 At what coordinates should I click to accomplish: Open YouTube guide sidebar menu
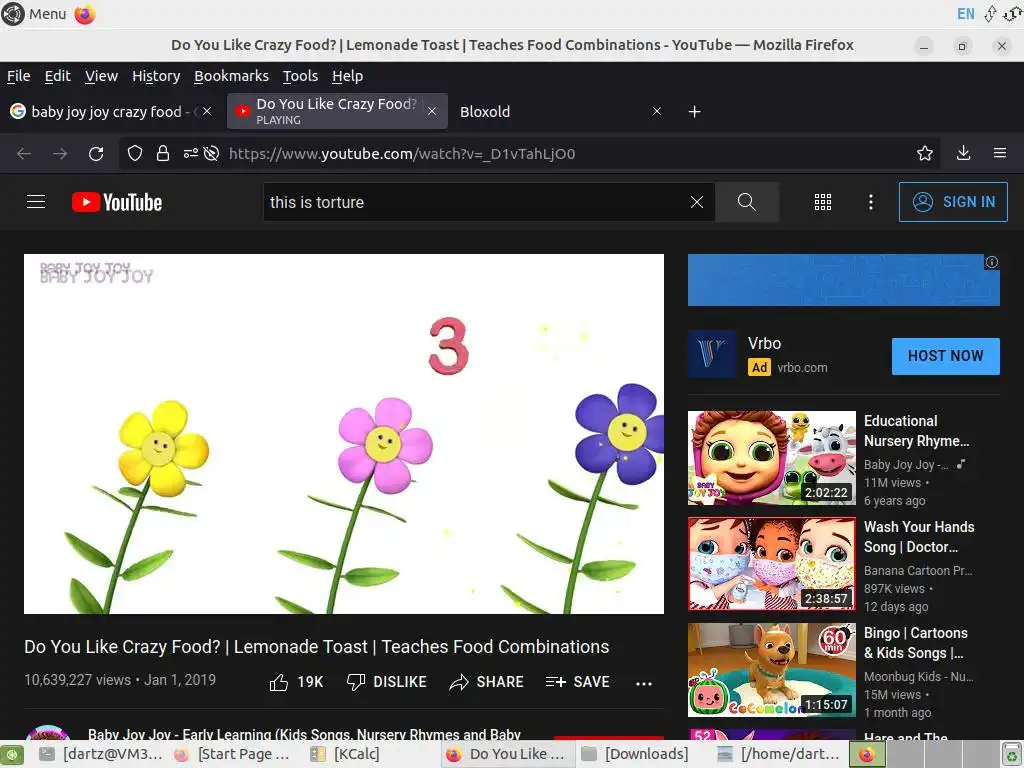point(36,202)
